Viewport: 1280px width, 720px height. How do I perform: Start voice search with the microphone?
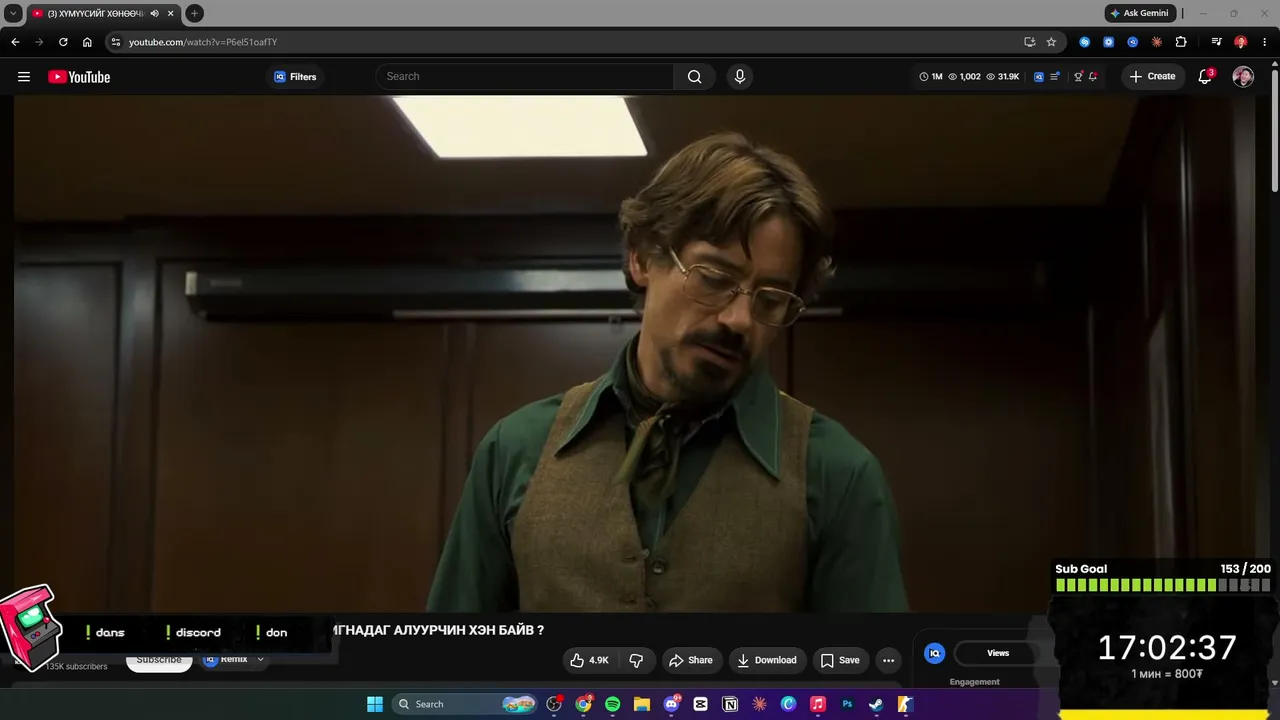[740, 77]
